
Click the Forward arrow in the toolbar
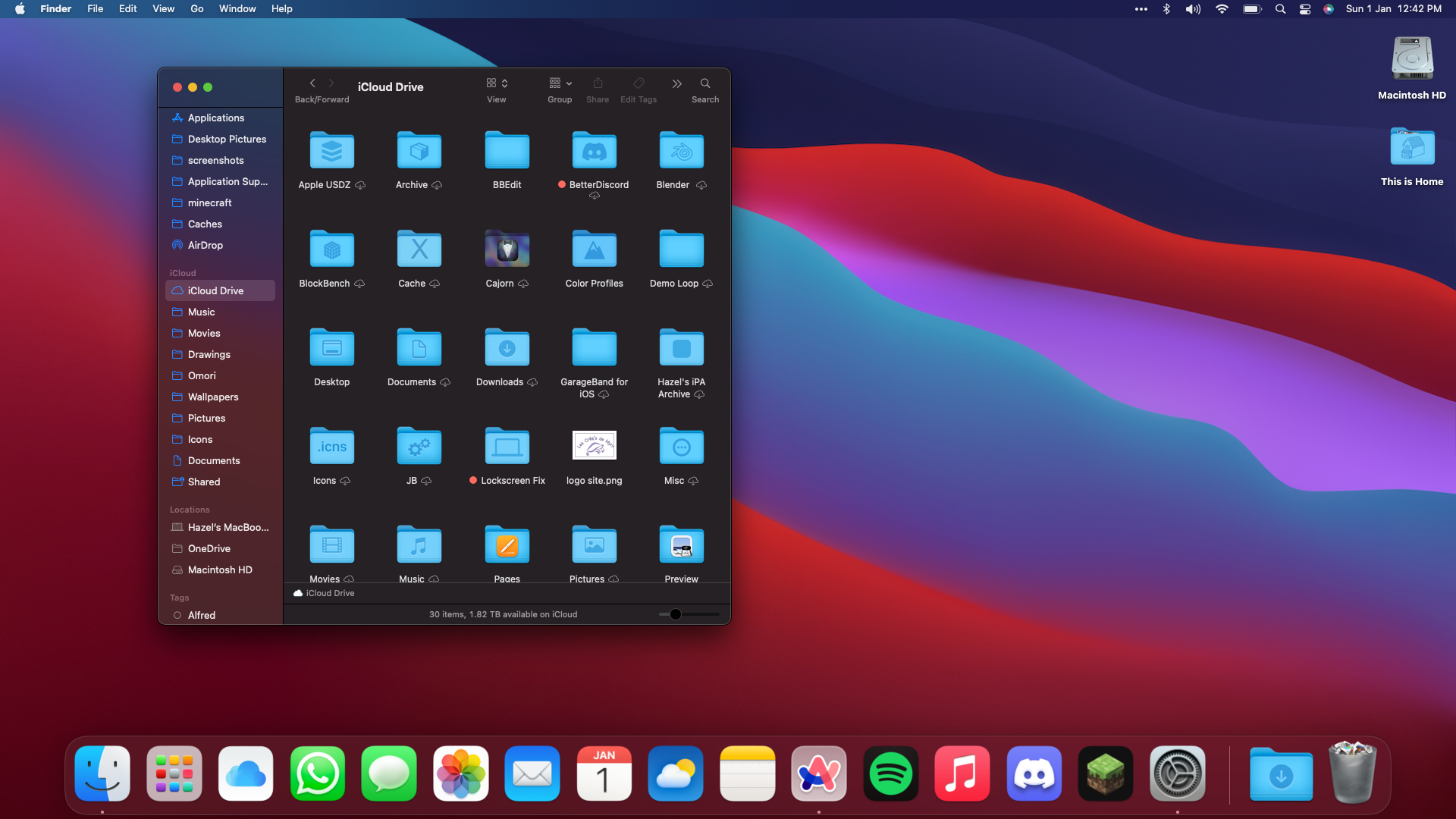coord(331,83)
